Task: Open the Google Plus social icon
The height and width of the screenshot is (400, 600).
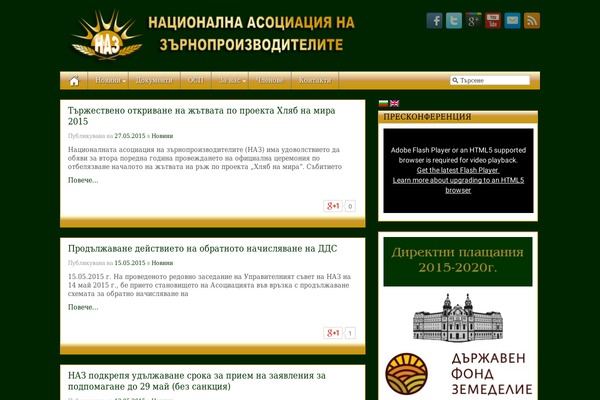Action: click(473, 20)
